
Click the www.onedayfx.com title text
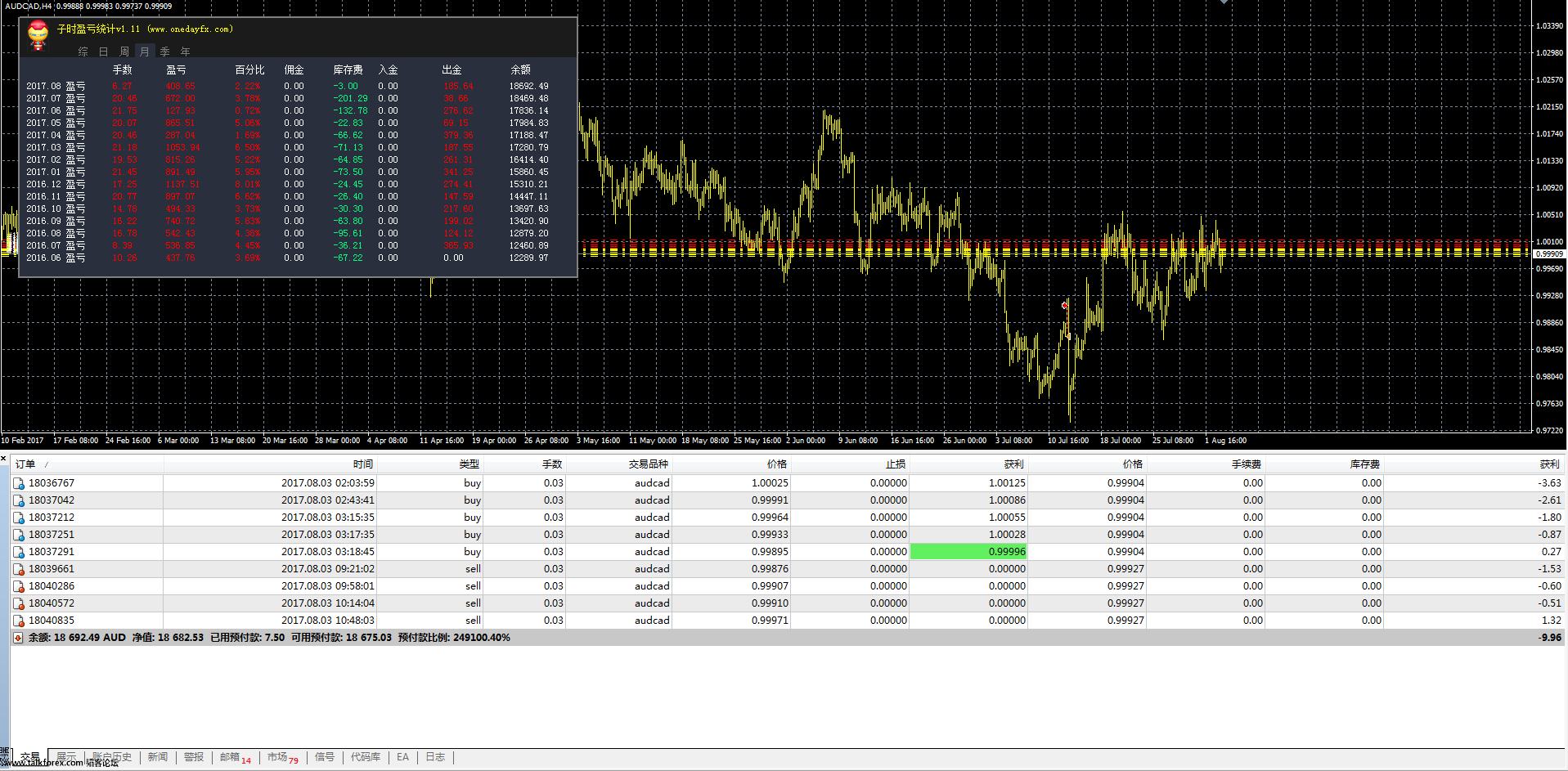coord(190,29)
